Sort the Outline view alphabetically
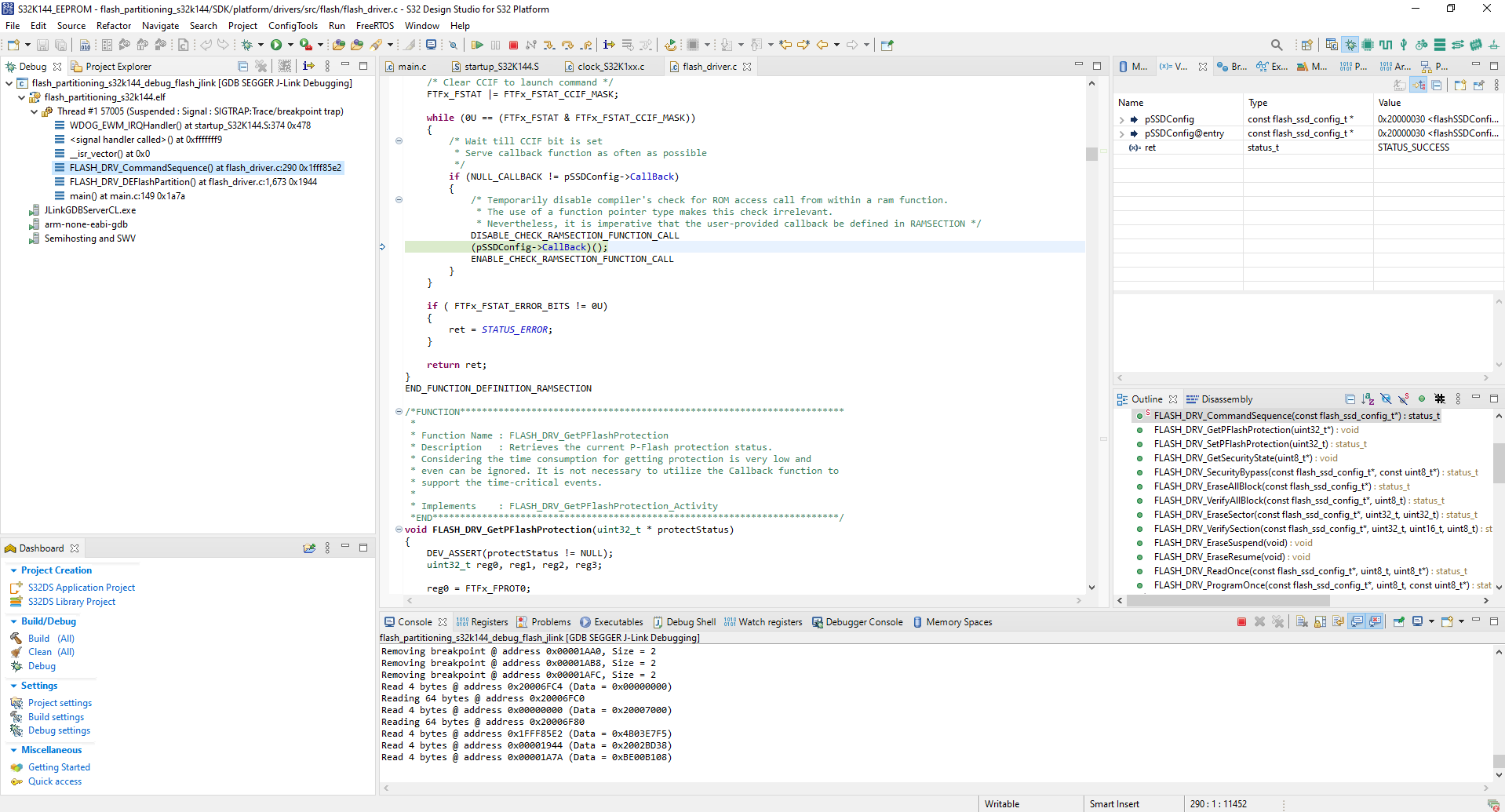Screen dimensions: 1505x812 pos(1368,399)
